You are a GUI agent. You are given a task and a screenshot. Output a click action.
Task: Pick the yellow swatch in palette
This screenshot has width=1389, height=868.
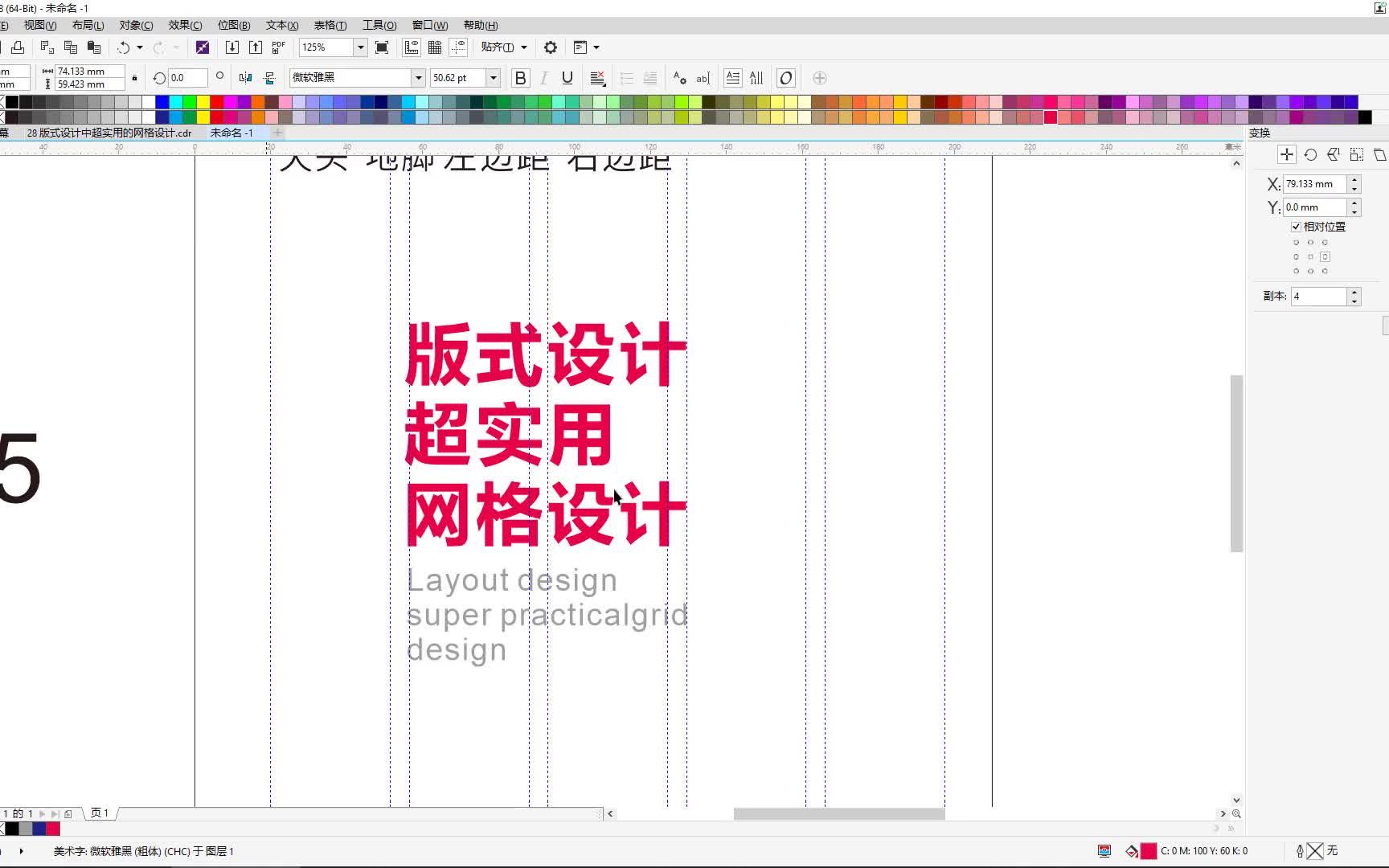point(203,102)
